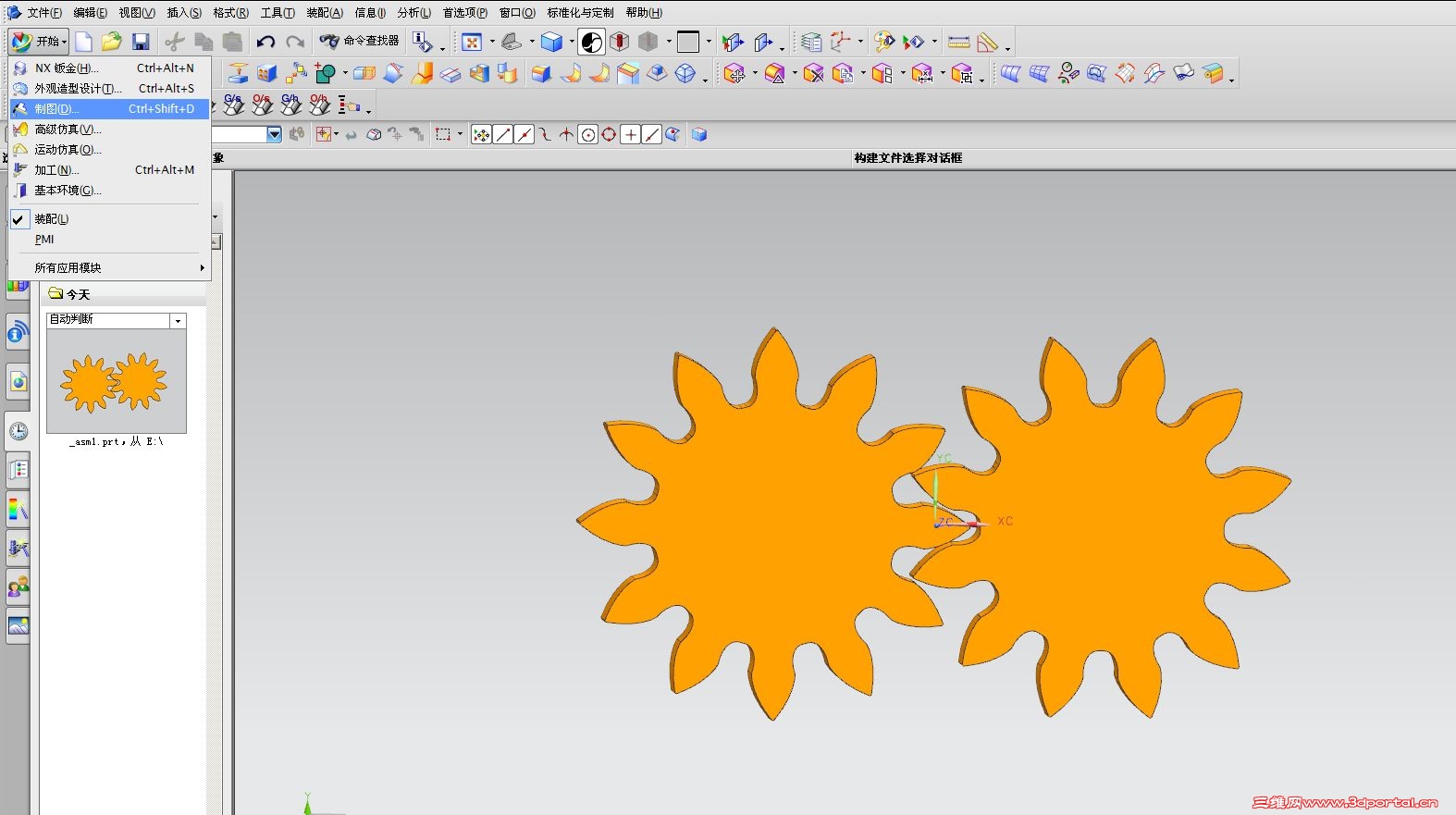
Task: Save the part with the floppy disk icon
Action: 141,42
